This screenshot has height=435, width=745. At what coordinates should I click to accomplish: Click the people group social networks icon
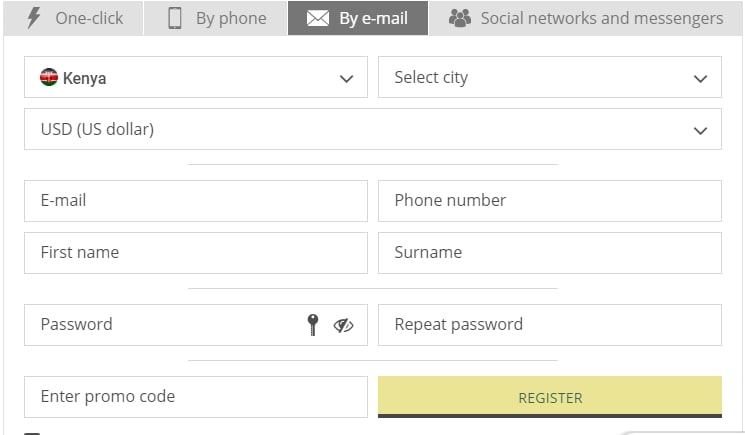(460, 18)
